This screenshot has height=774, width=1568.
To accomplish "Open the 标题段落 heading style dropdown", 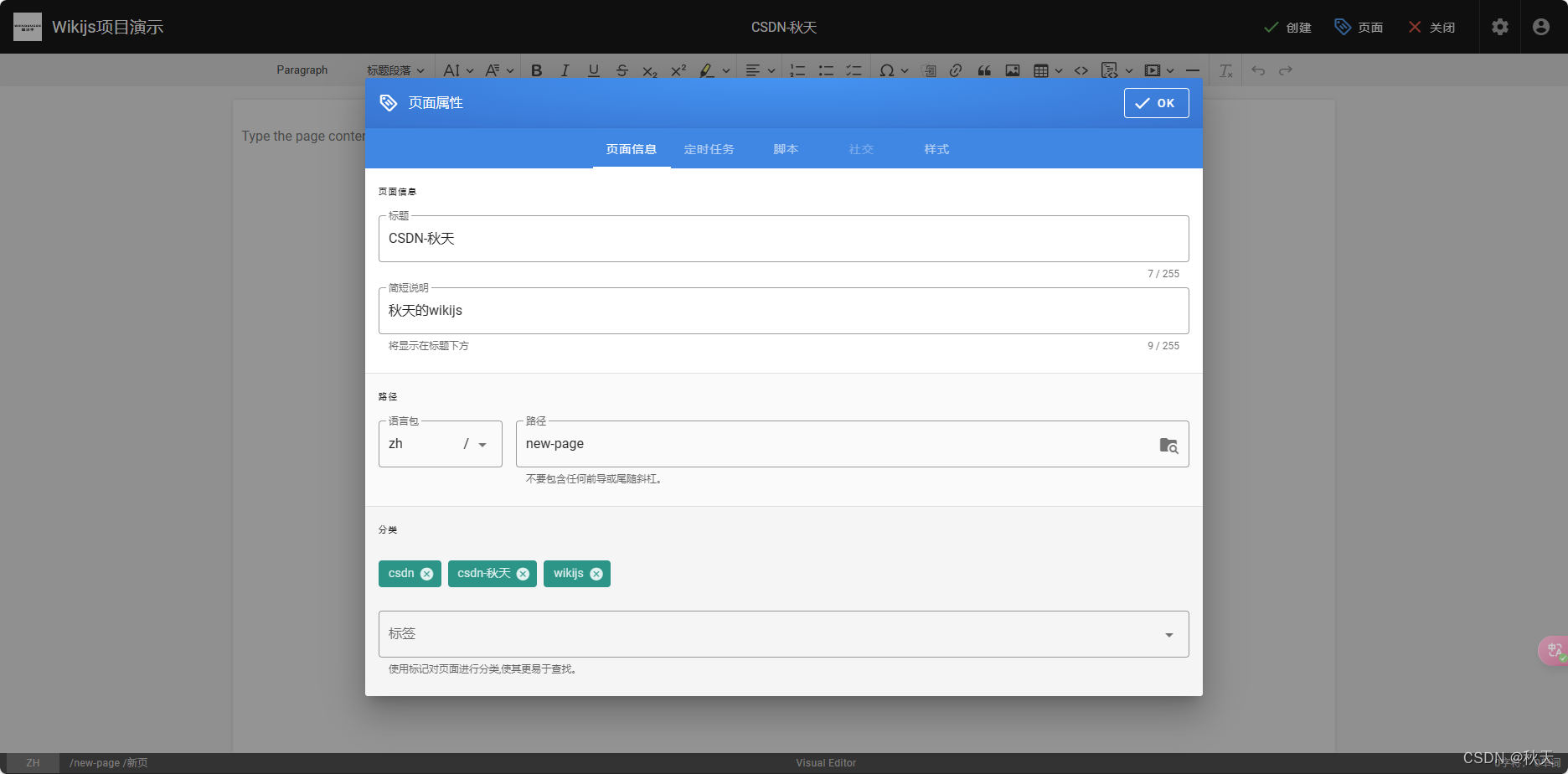I will click(x=394, y=70).
